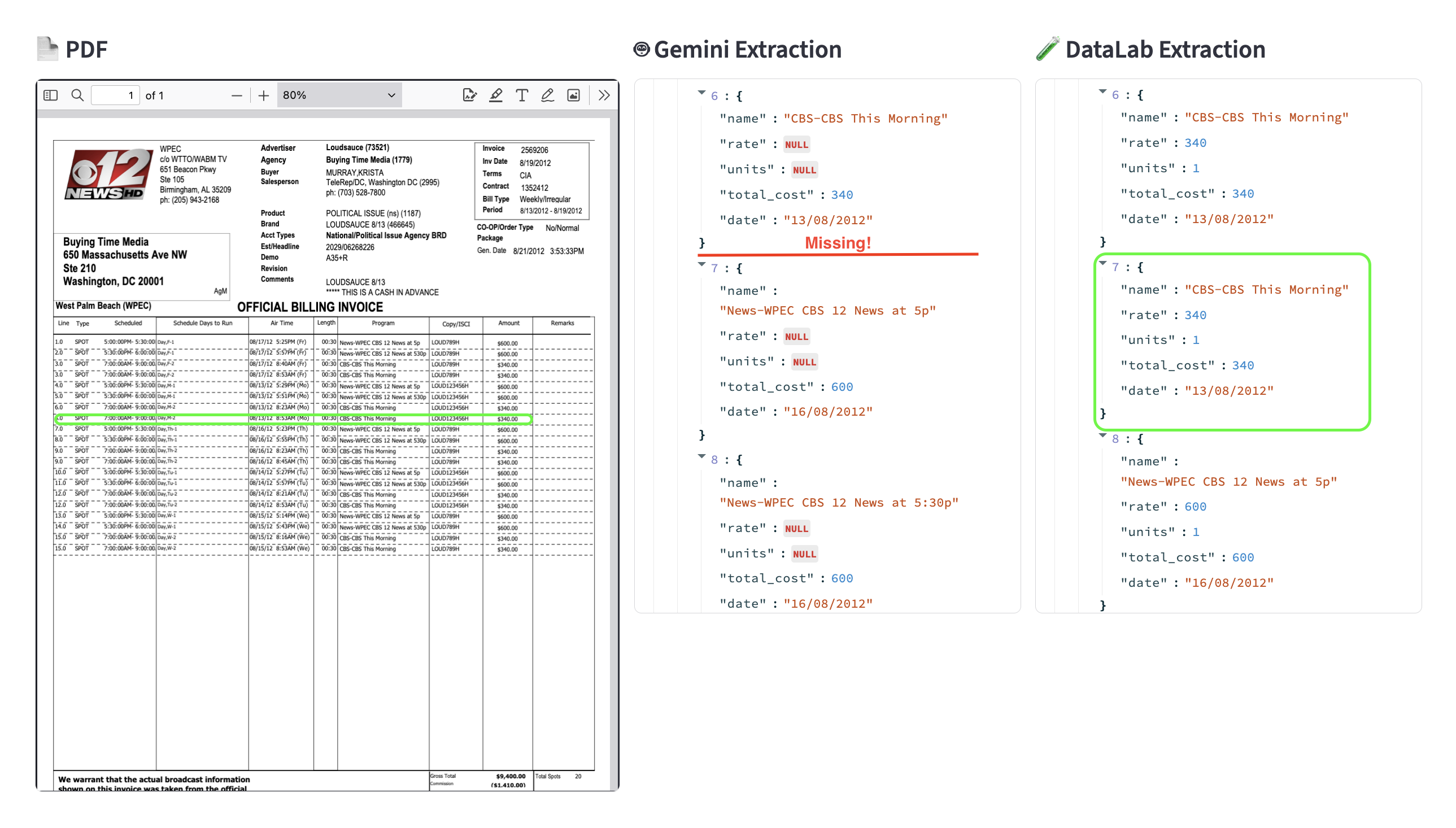The width and height of the screenshot is (1456, 828).
Task: Click the PDF page number field
Action: coord(116,95)
